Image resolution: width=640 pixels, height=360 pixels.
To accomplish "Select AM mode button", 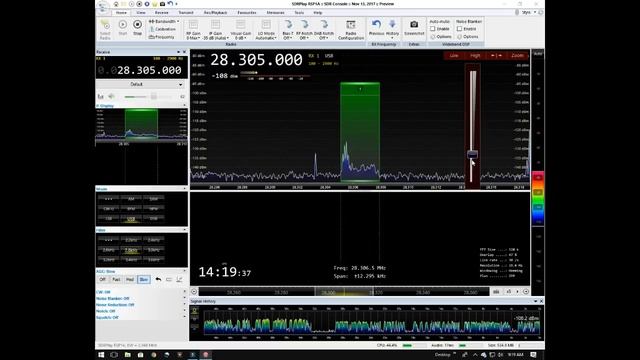I will (x=131, y=199).
